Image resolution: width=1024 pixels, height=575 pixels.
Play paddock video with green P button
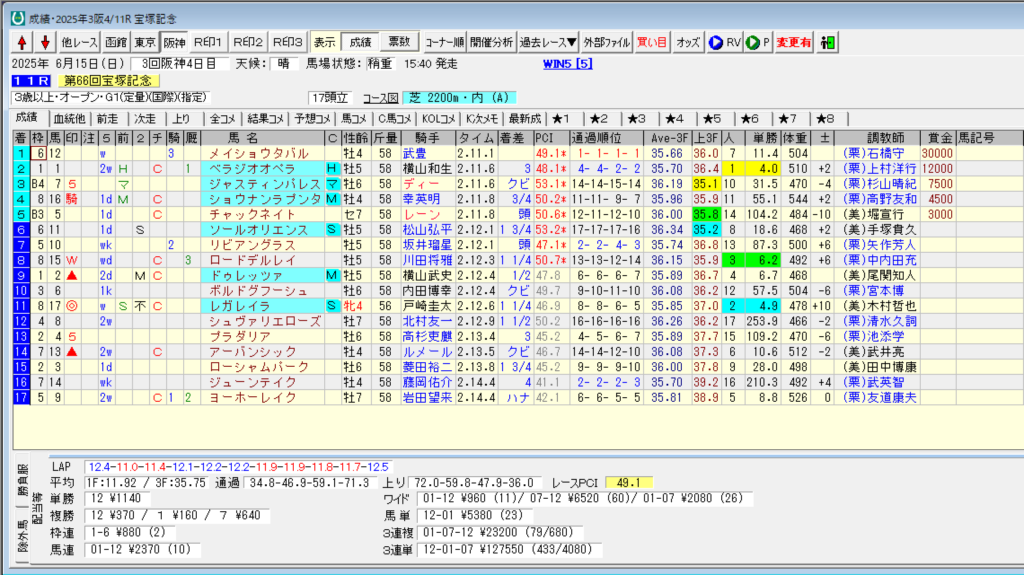tap(758, 42)
